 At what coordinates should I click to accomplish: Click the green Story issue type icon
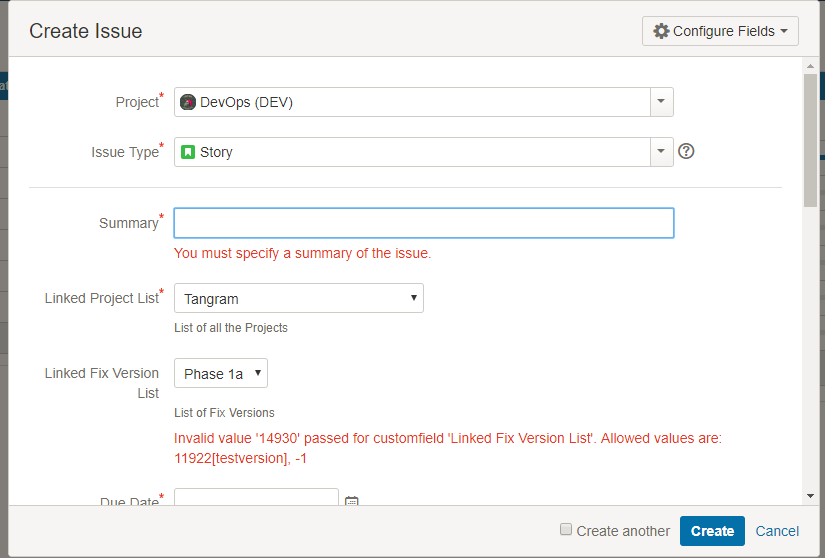click(x=188, y=152)
